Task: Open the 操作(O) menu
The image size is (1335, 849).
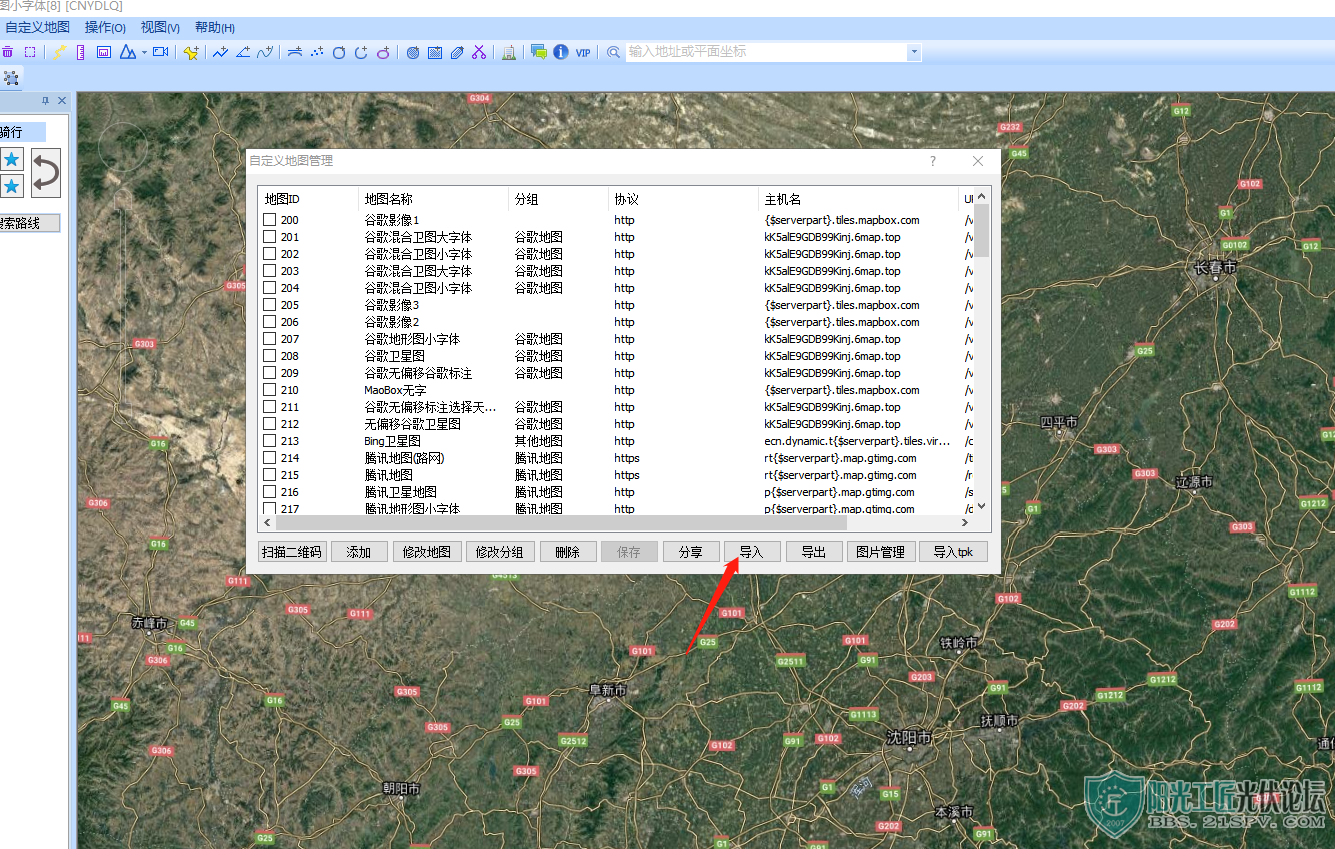Action: coord(105,28)
